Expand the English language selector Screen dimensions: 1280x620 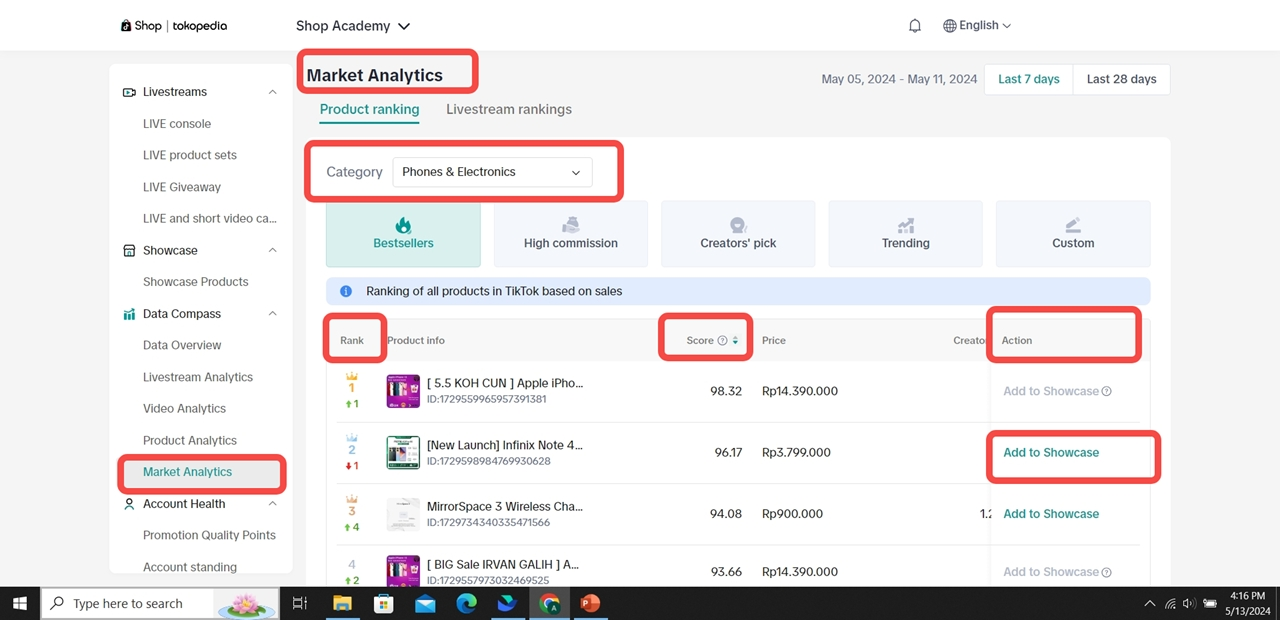[x=977, y=26]
